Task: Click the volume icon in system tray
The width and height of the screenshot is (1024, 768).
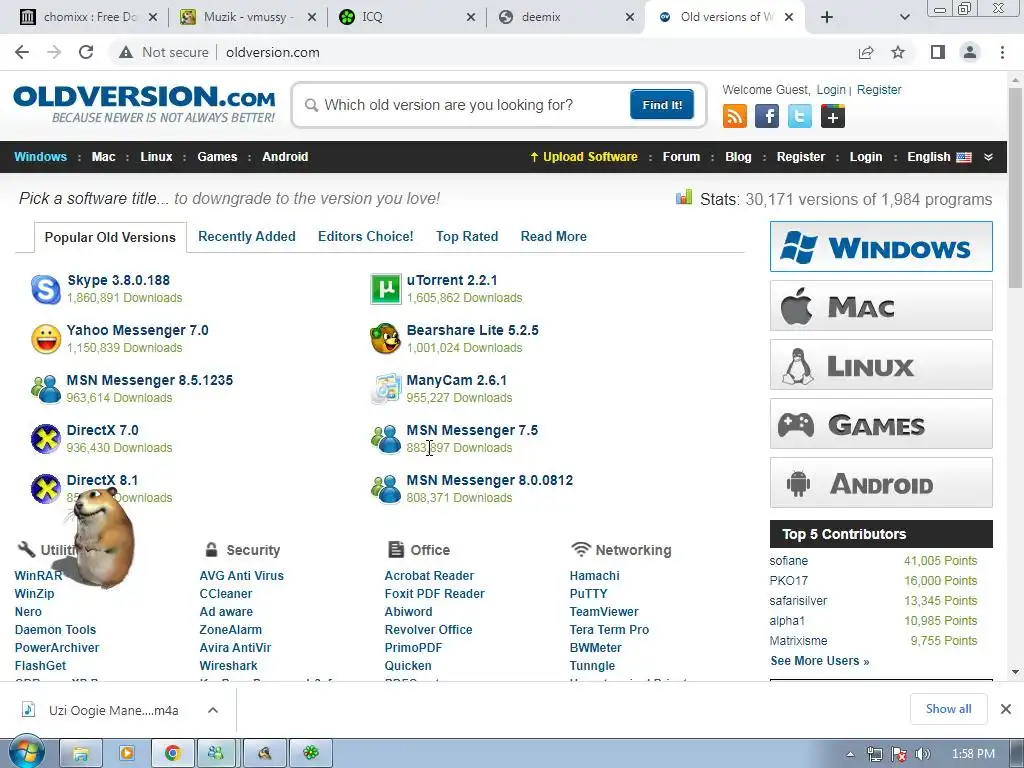Action: click(x=923, y=754)
